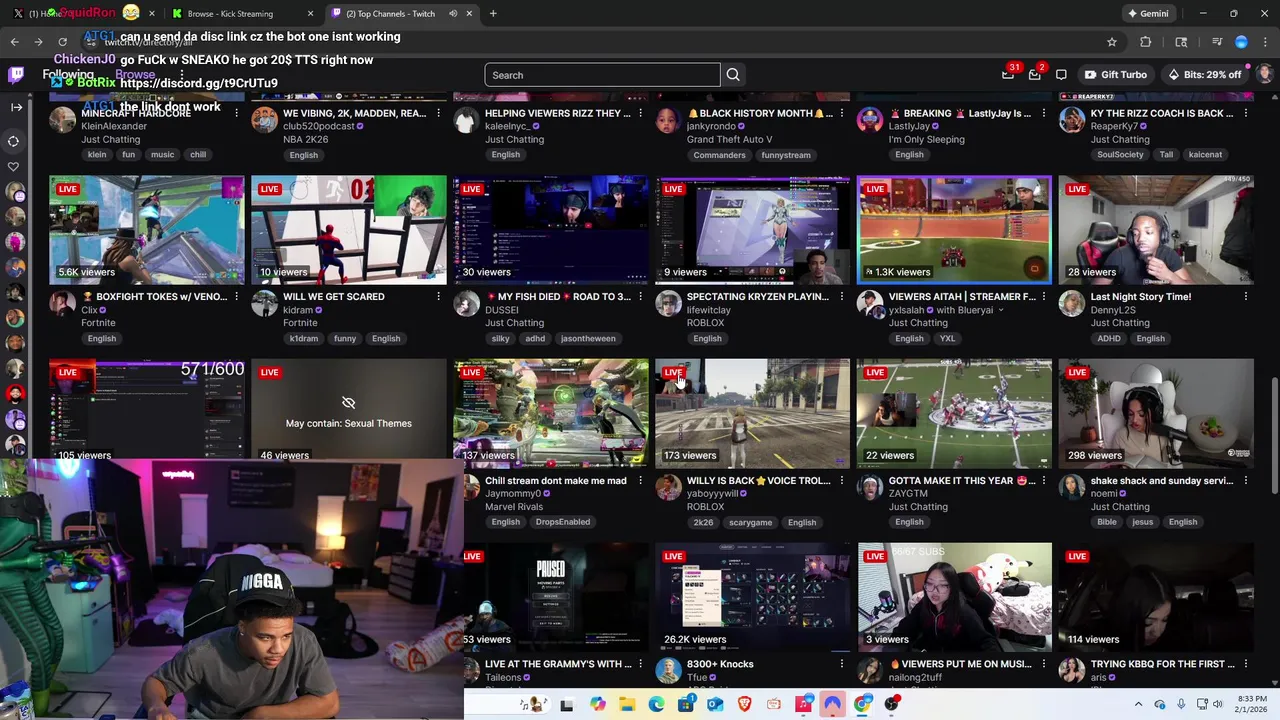Open options for MY FISH DIED stream

tap(640, 297)
